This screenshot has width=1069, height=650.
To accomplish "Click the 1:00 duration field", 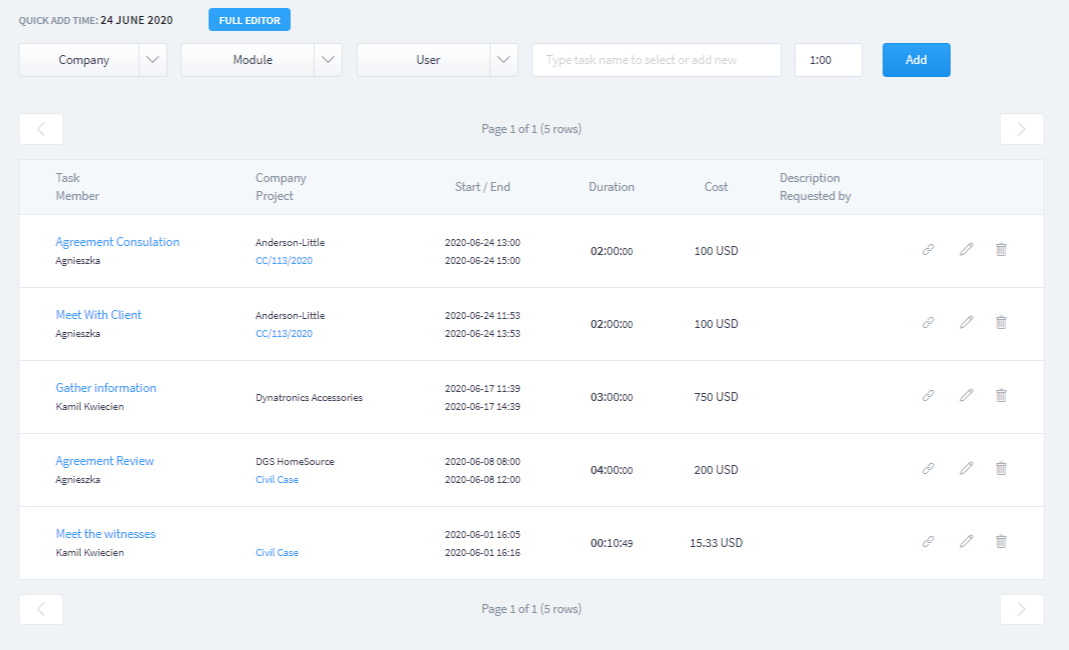I will click(828, 60).
